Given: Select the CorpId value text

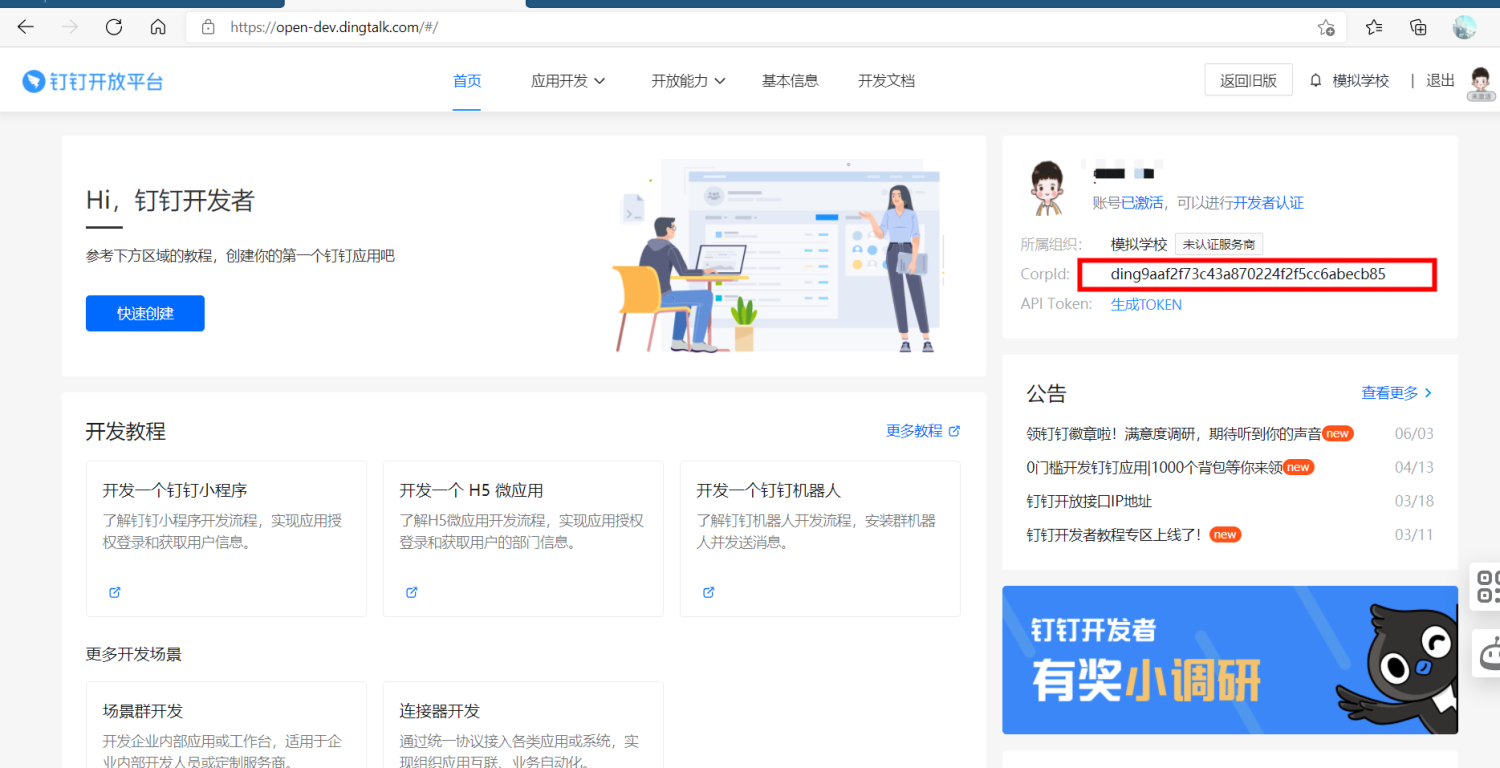Looking at the screenshot, I should 1247,274.
